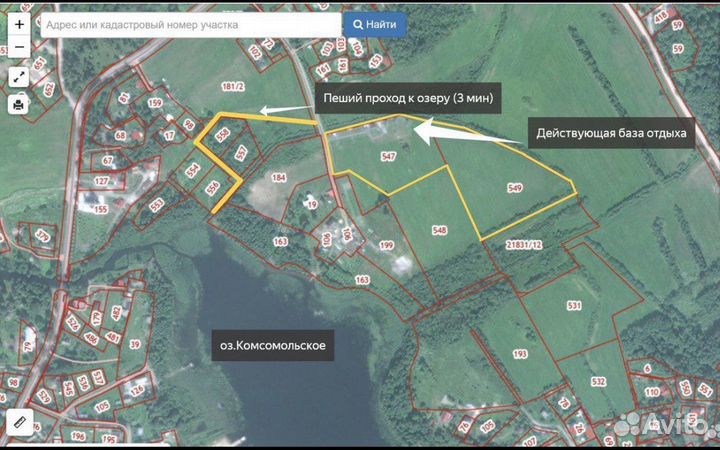Click parcel 184 near the lake
This screenshot has width=720, height=450.
279,178
